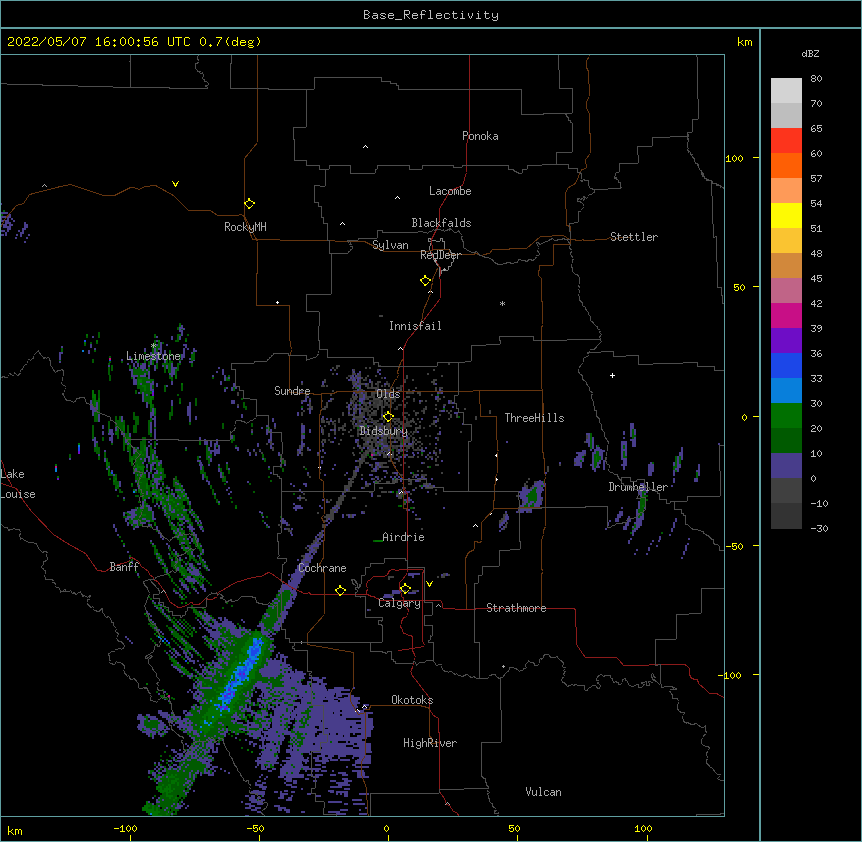
Task: Click the yellow diamond marker inside Calgary
Action: pos(405,589)
